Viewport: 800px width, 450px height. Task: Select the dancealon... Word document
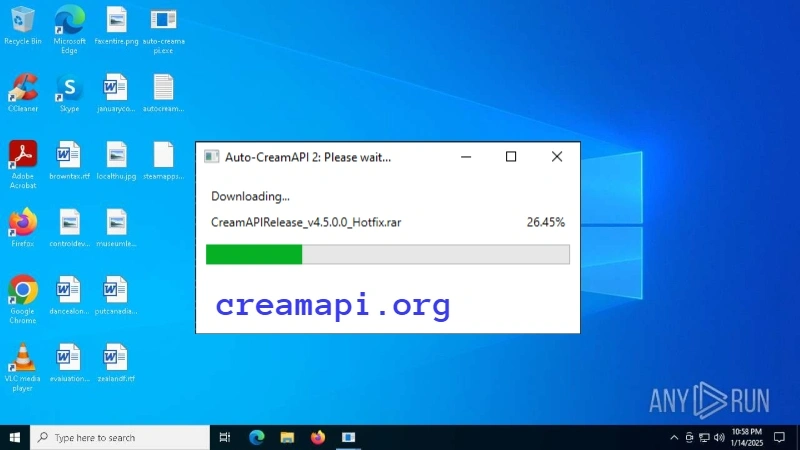[x=69, y=295]
